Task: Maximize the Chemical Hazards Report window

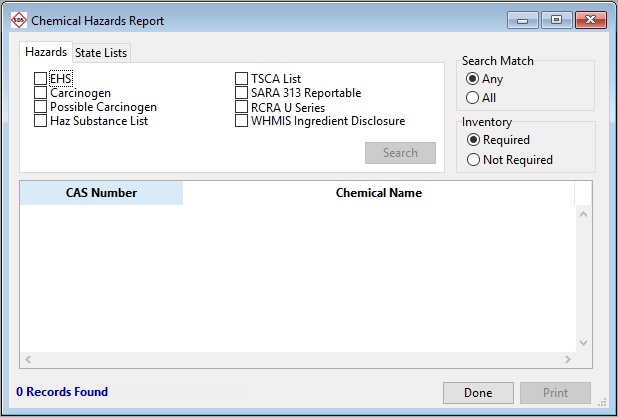Action: click(556, 20)
